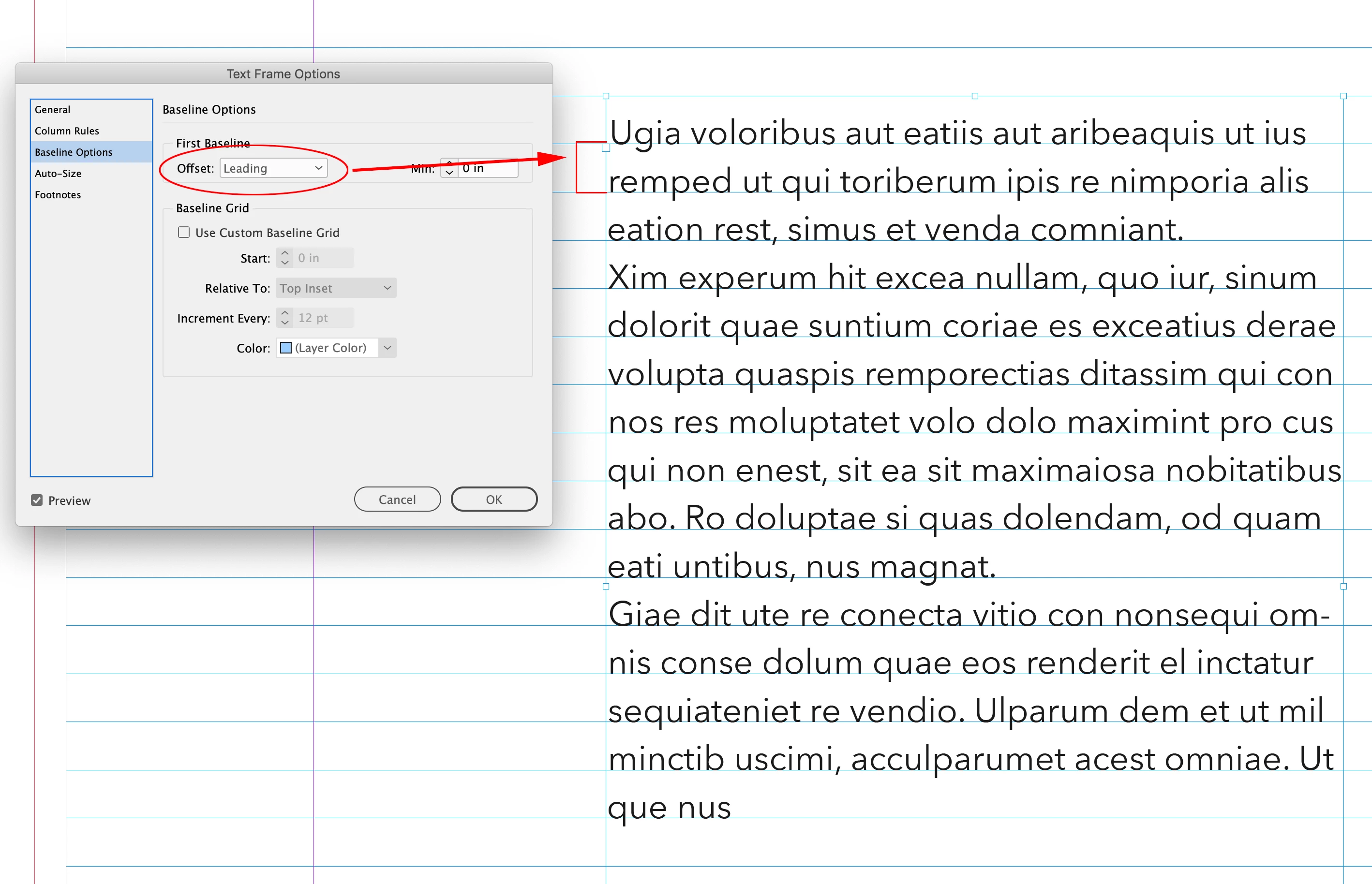
Task: Click the text frame's top center handle
Action: pyautogui.click(x=975, y=96)
